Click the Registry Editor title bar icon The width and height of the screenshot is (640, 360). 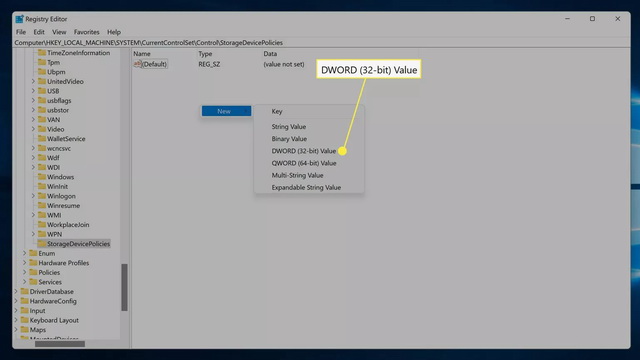coord(19,19)
